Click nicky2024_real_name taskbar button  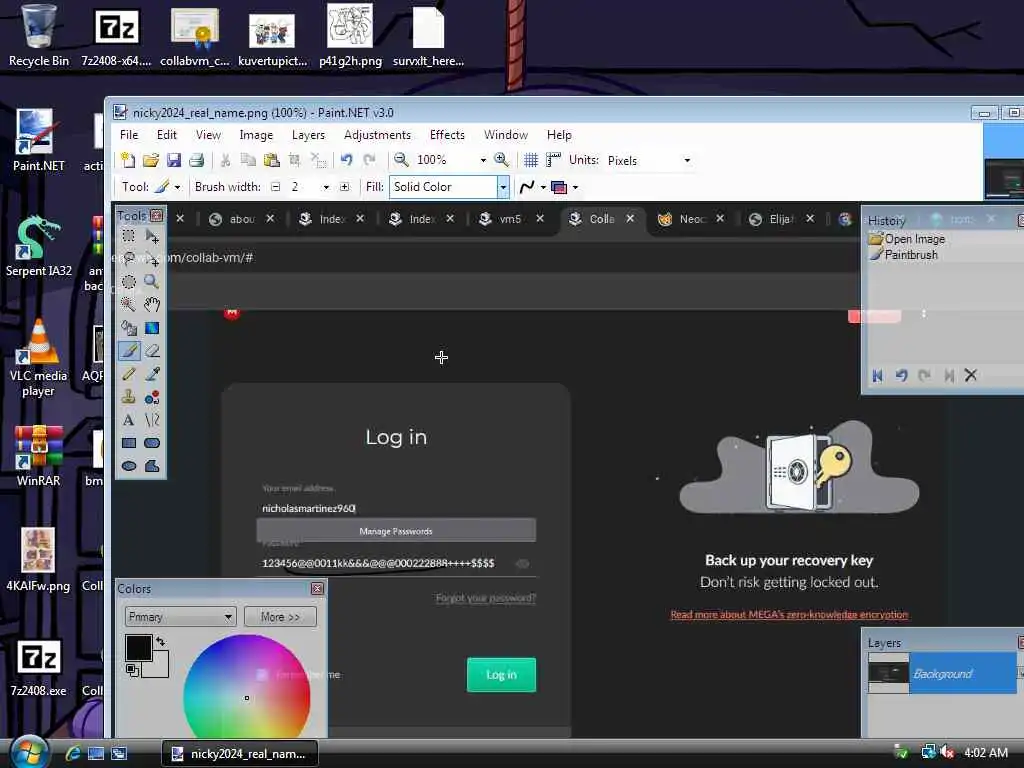pos(240,754)
